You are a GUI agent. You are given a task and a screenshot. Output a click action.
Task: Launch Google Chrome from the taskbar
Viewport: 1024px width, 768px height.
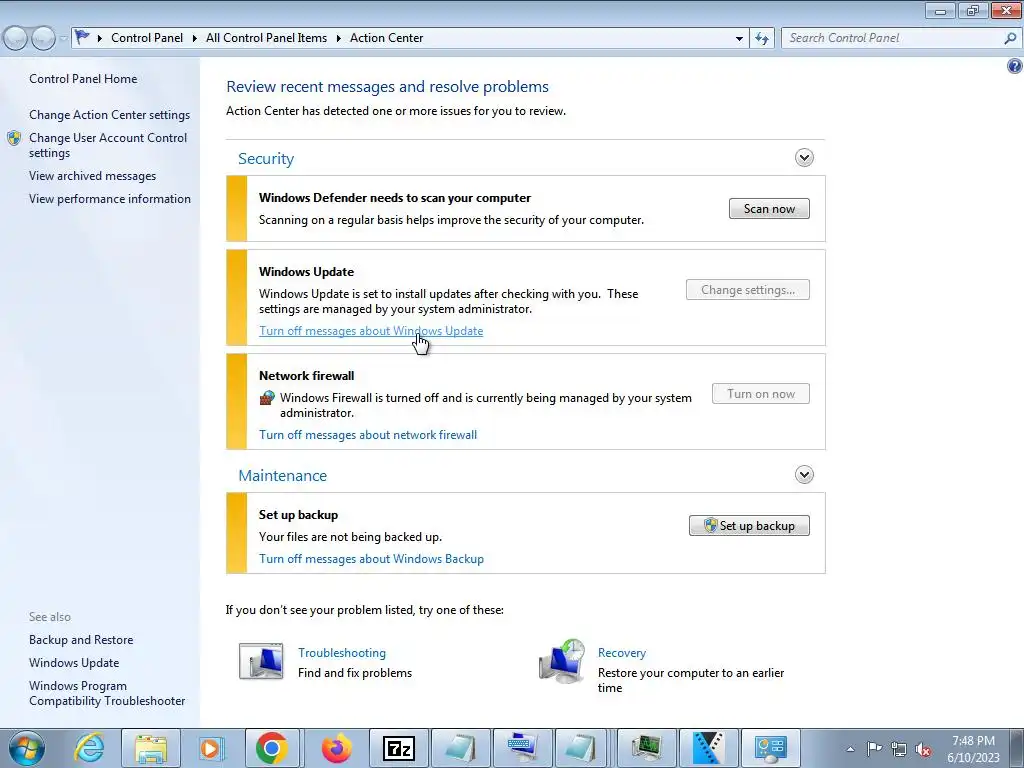pyautogui.click(x=272, y=748)
